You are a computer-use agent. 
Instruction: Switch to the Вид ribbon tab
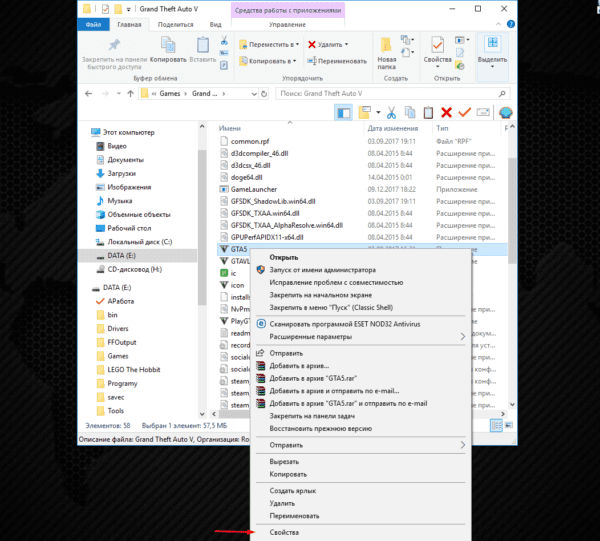[215, 24]
